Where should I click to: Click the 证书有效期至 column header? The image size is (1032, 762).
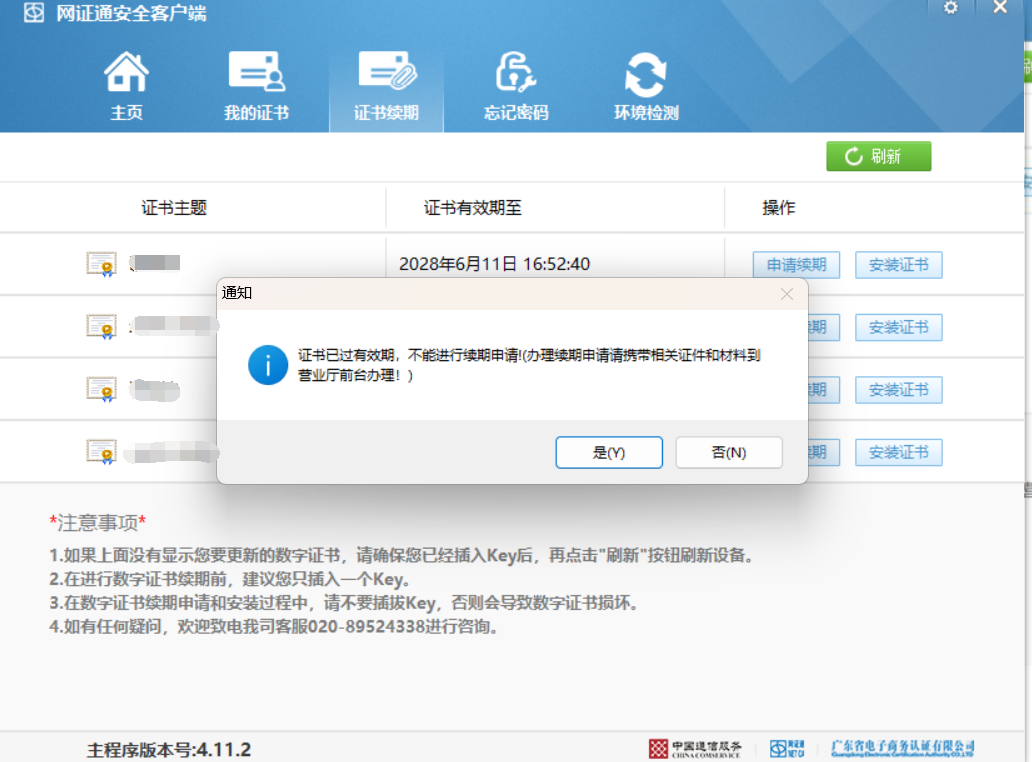[x=473, y=208]
